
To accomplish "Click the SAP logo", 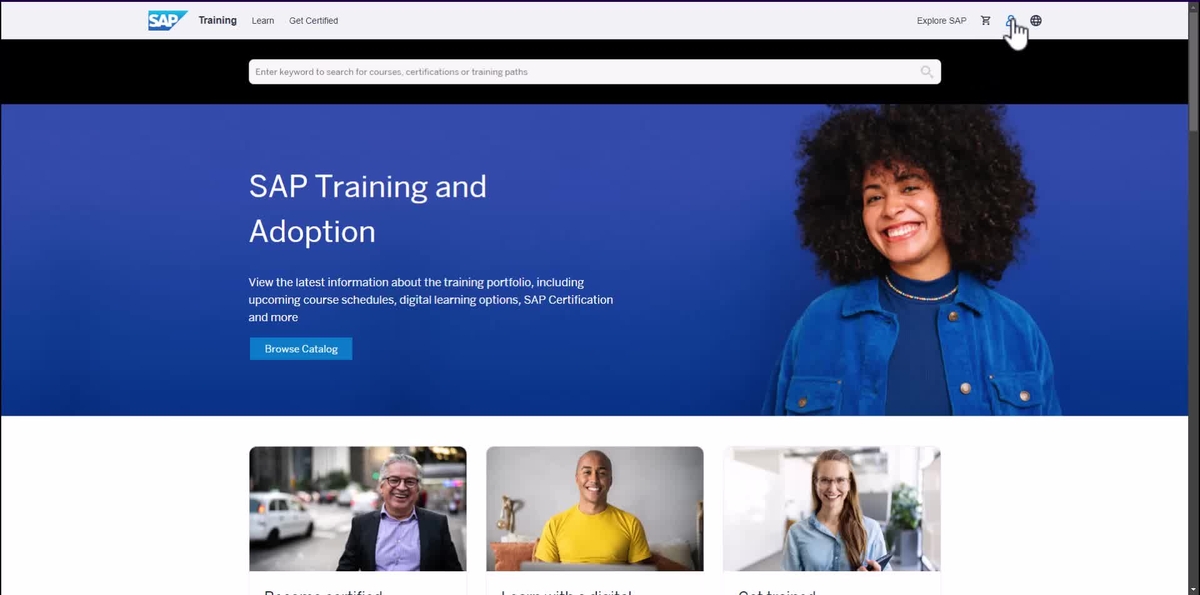I will click(167, 20).
